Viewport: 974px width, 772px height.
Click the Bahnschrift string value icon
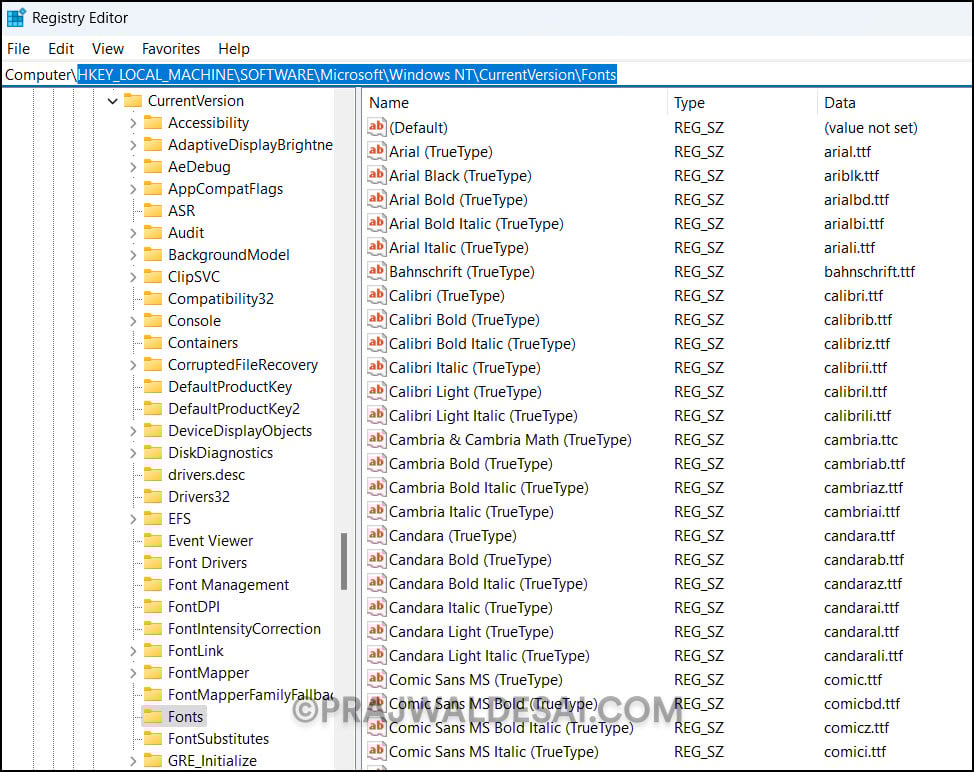click(x=376, y=271)
